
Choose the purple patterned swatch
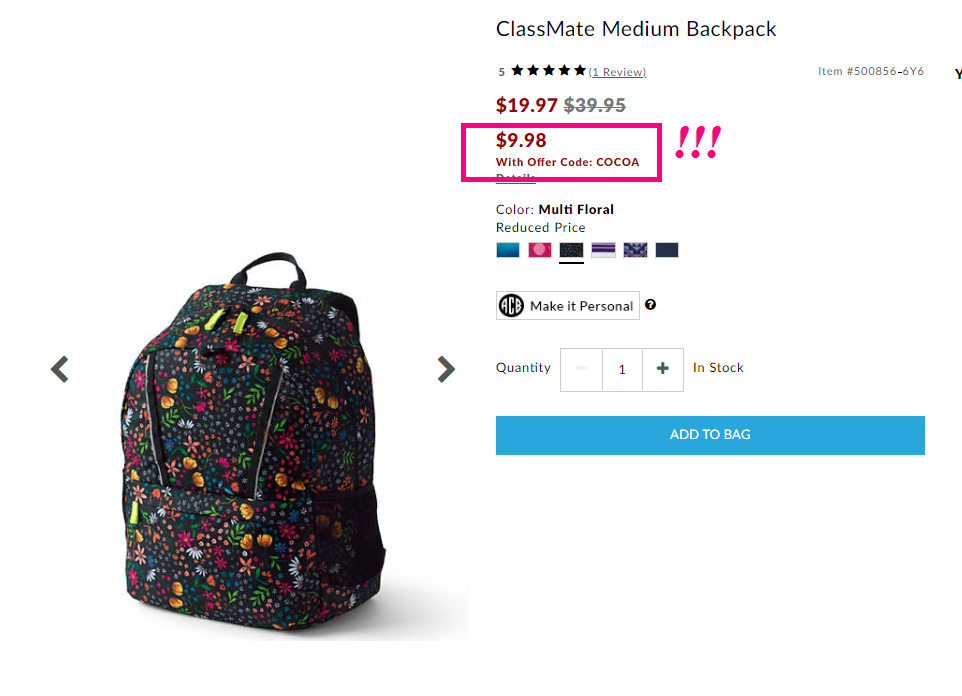click(635, 250)
